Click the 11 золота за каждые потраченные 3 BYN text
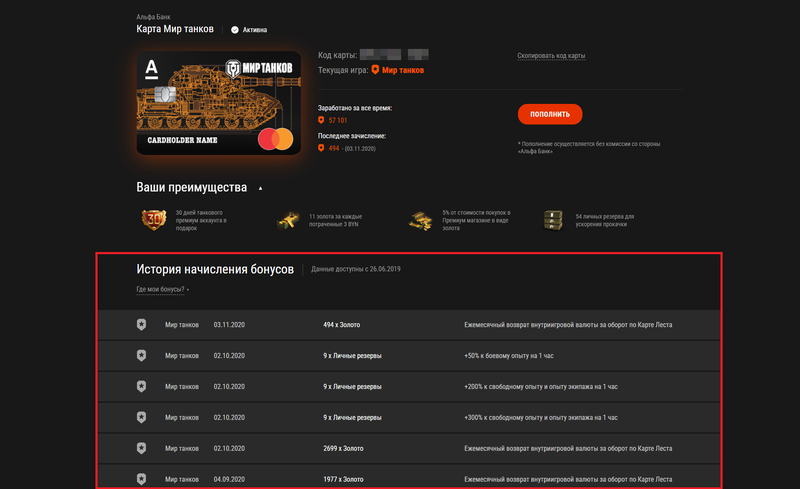The height and width of the screenshot is (489, 800). [x=335, y=220]
